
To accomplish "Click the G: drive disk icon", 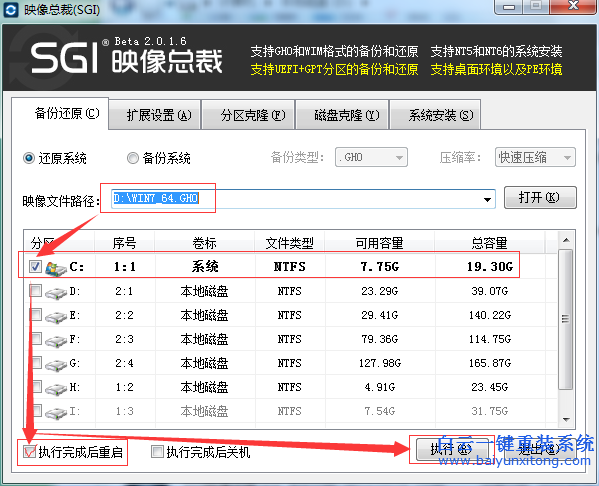I will pyautogui.click(x=56, y=365).
